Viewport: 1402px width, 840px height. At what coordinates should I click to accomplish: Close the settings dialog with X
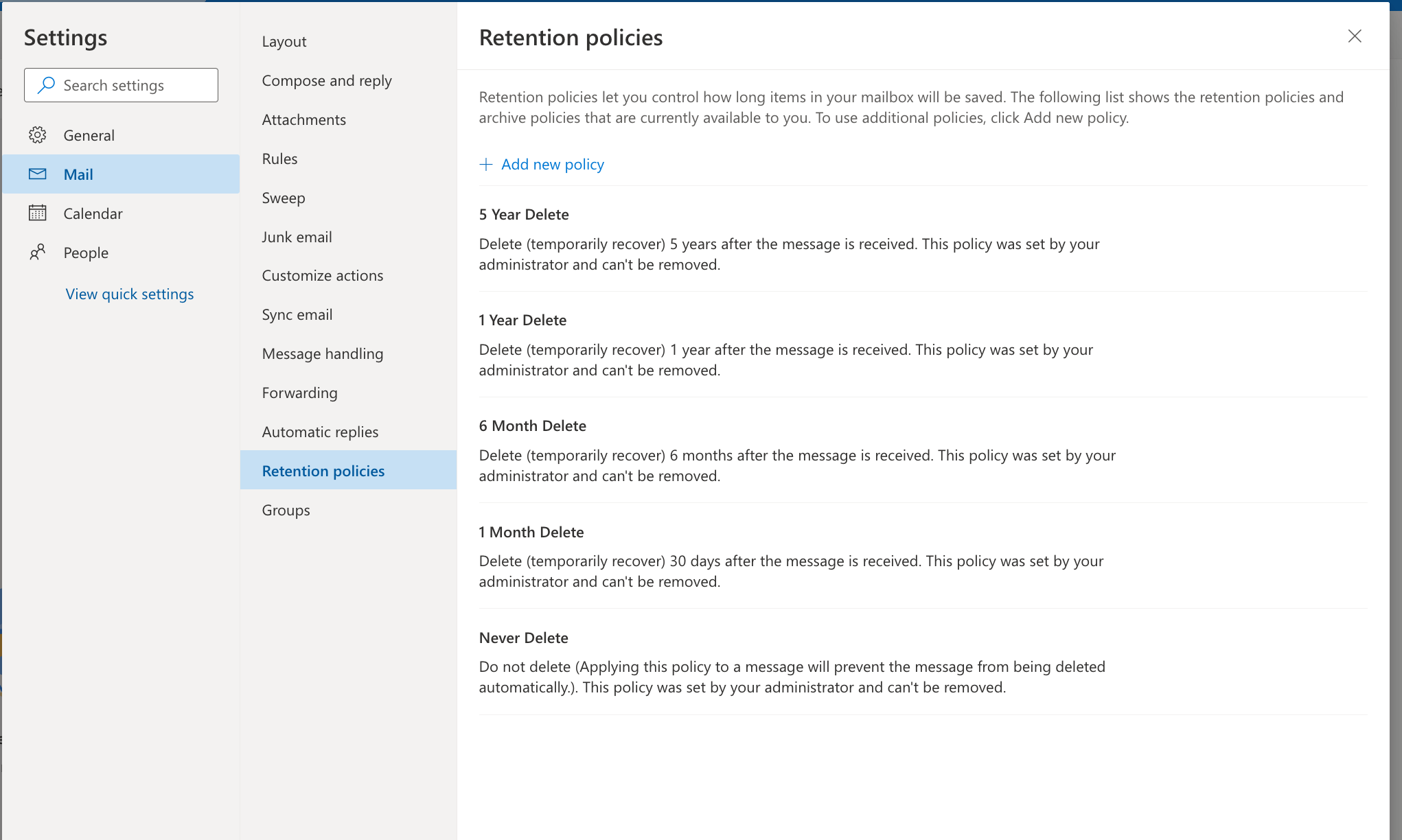click(x=1354, y=36)
